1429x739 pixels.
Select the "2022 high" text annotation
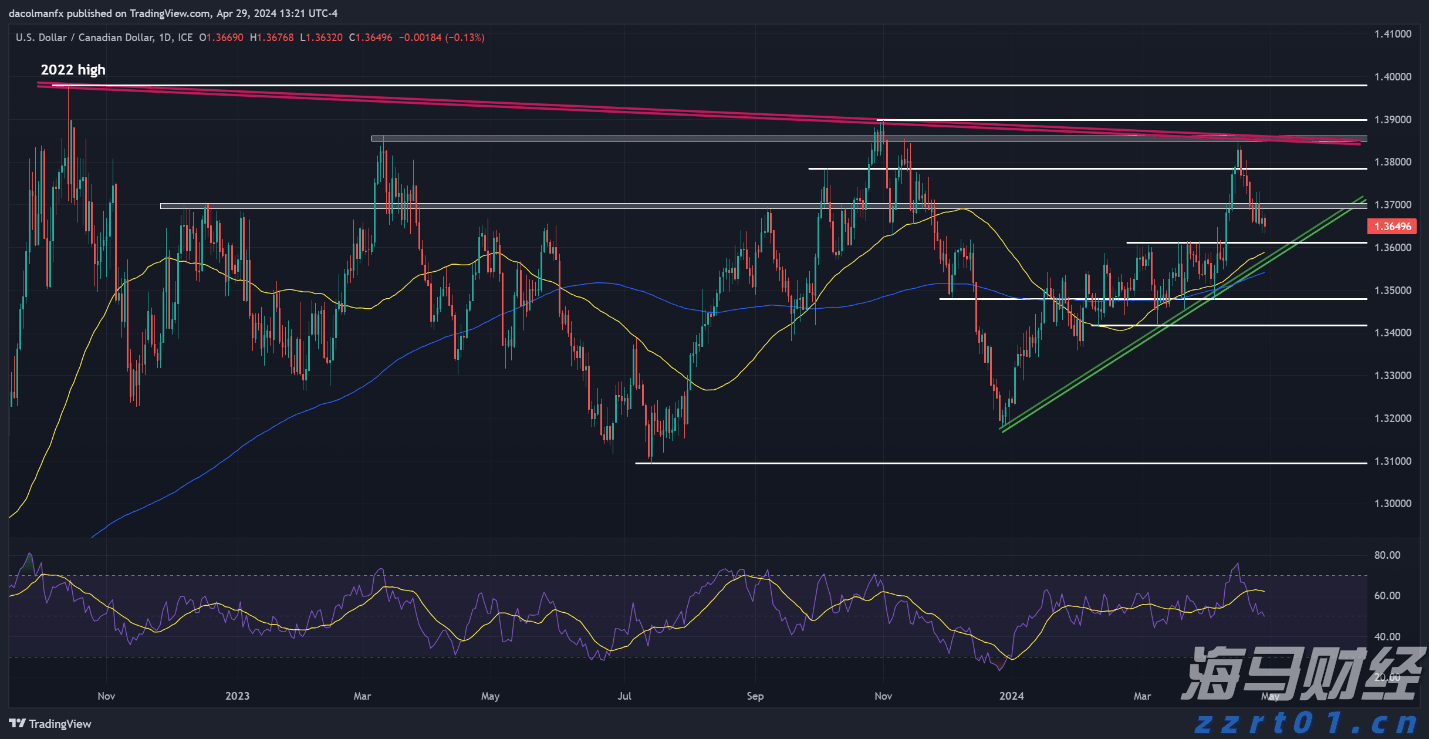tap(72, 70)
